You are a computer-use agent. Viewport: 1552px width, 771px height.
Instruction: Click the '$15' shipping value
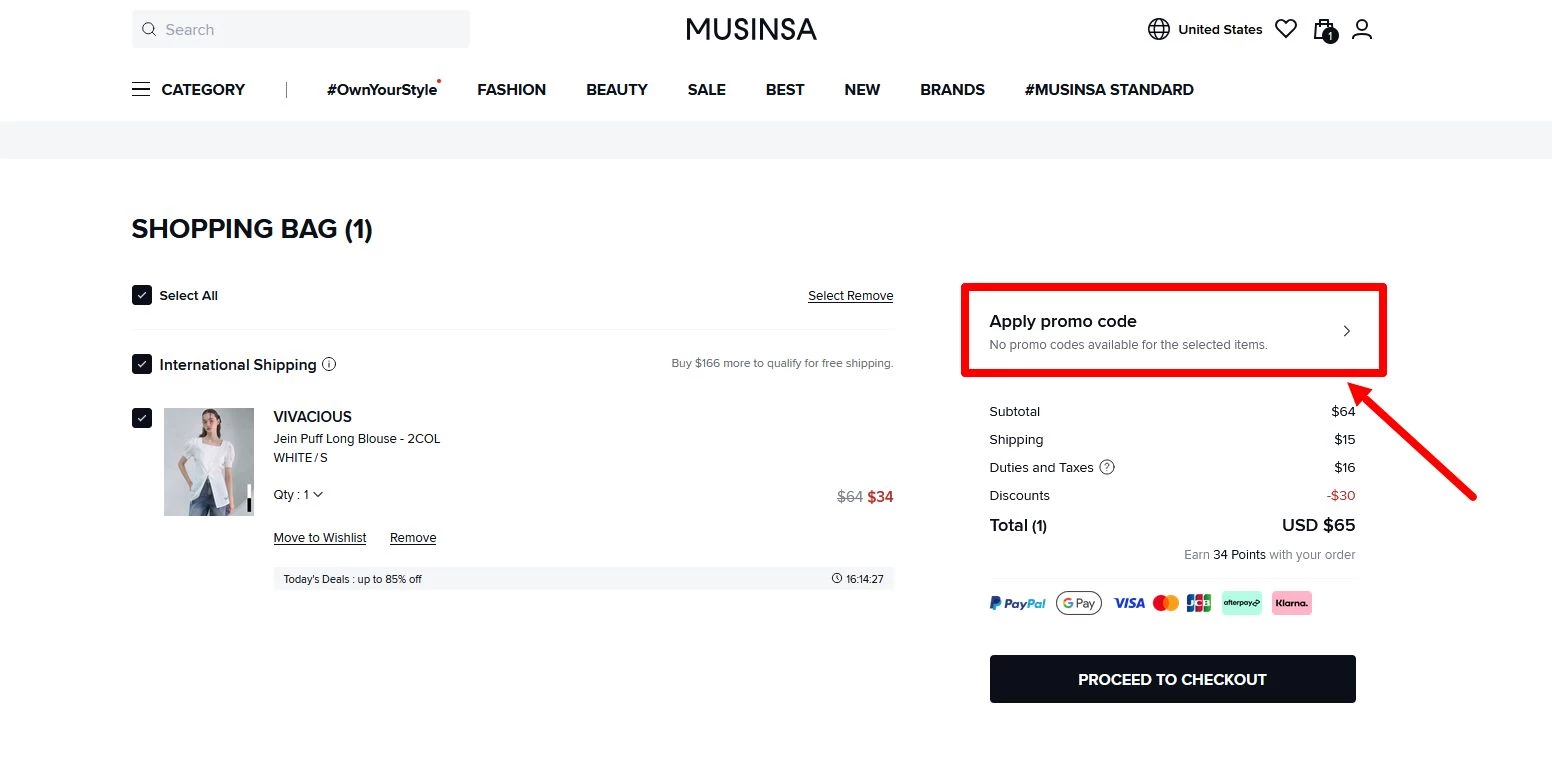[x=1345, y=439]
